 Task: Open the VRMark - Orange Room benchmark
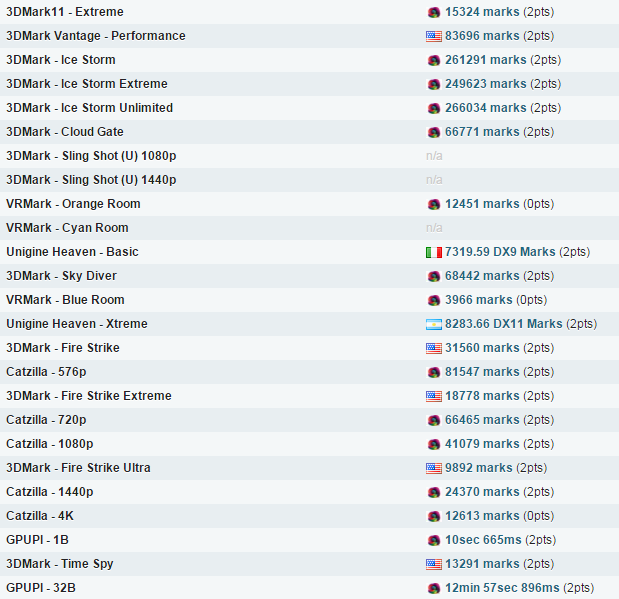(x=73, y=204)
